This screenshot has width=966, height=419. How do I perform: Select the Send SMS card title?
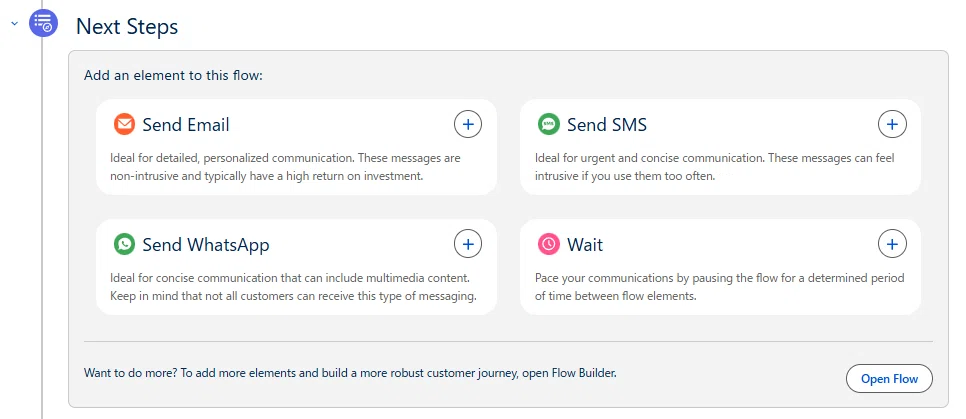[x=607, y=125]
